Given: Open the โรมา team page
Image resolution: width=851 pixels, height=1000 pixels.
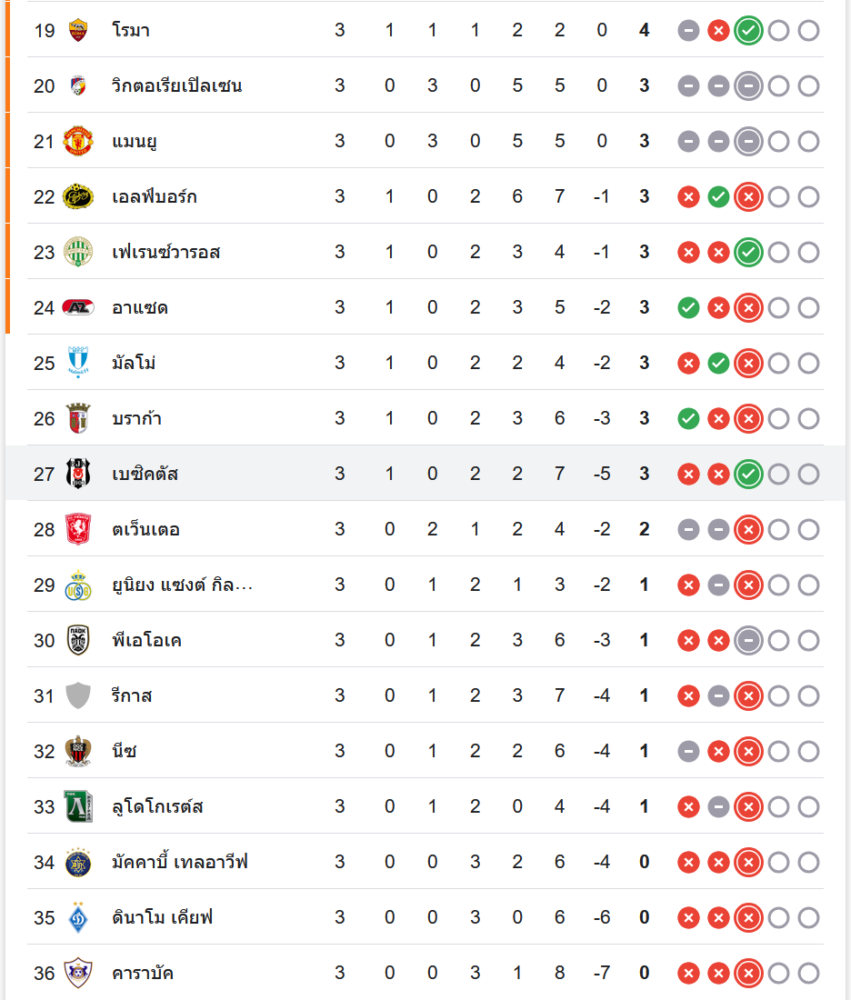Looking at the screenshot, I should [x=131, y=30].
